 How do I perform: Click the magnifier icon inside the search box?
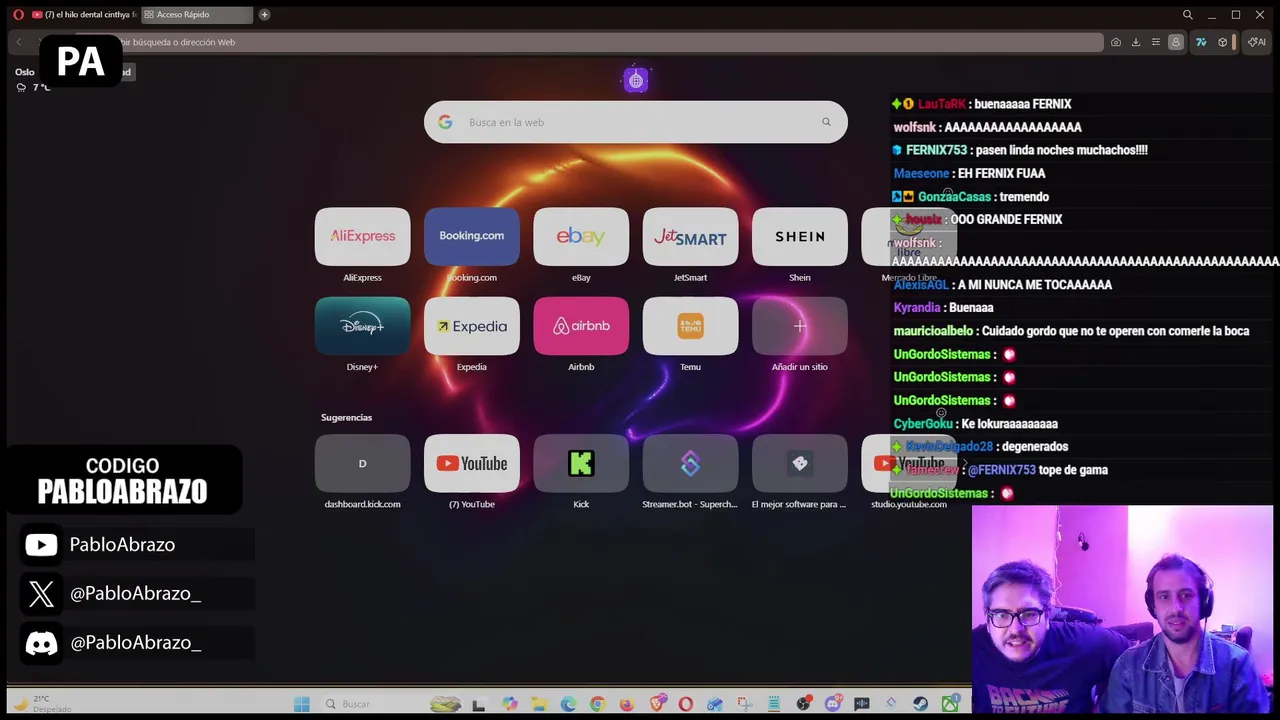(826, 122)
